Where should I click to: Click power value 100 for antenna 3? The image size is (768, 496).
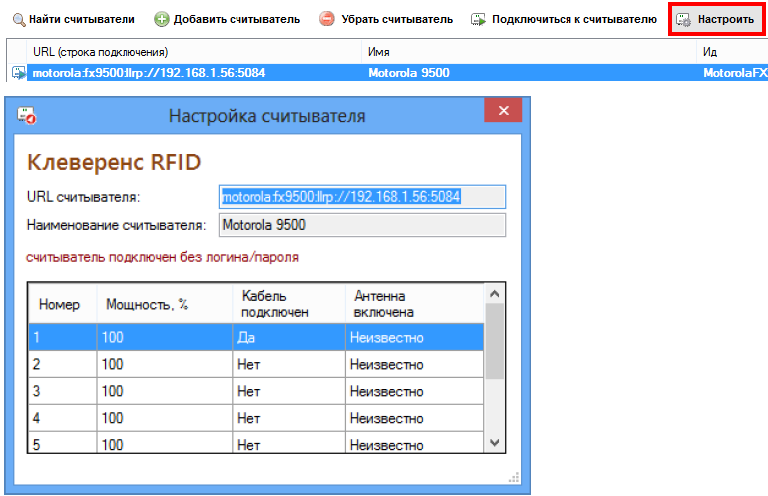tap(165, 391)
